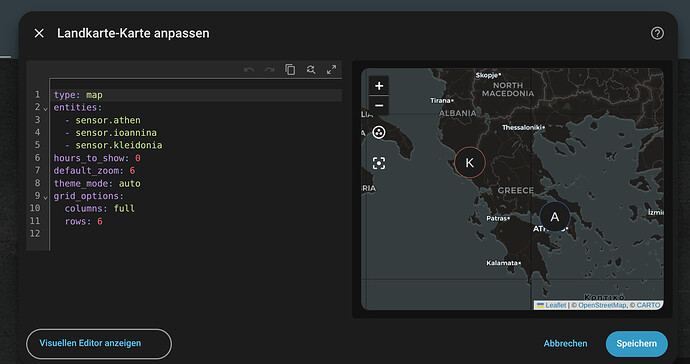690x364 pixels.
Task: Collapse the entities block at line 2
Action: 45,108
